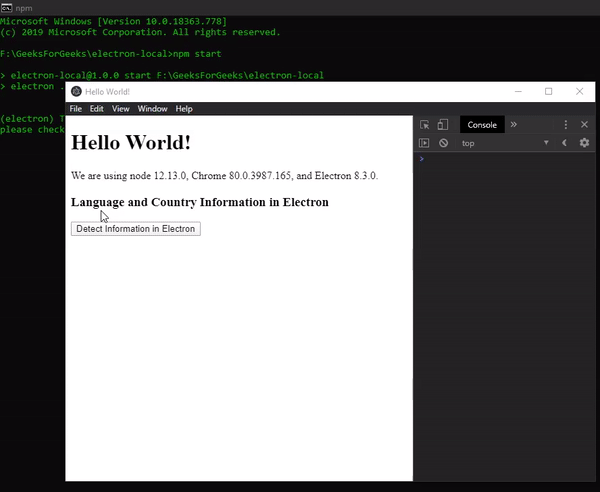Open the Window menu
This screenshot has height=492, width=600.
(x=153, y=109)
